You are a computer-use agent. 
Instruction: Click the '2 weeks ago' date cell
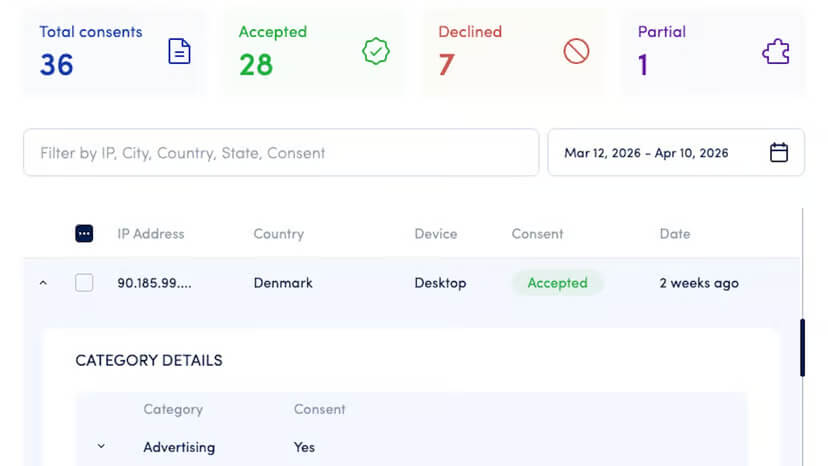point(699,283)
